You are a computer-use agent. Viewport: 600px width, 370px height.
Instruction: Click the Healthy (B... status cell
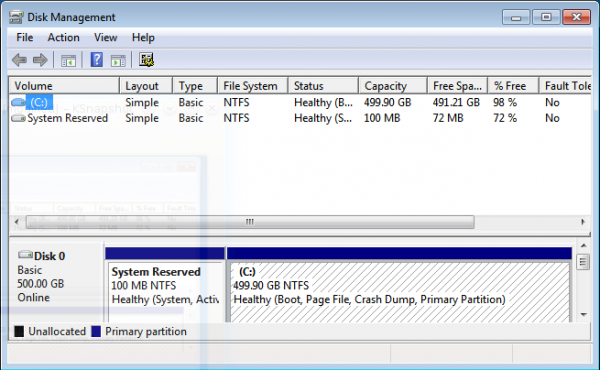[x=323, y=102]
